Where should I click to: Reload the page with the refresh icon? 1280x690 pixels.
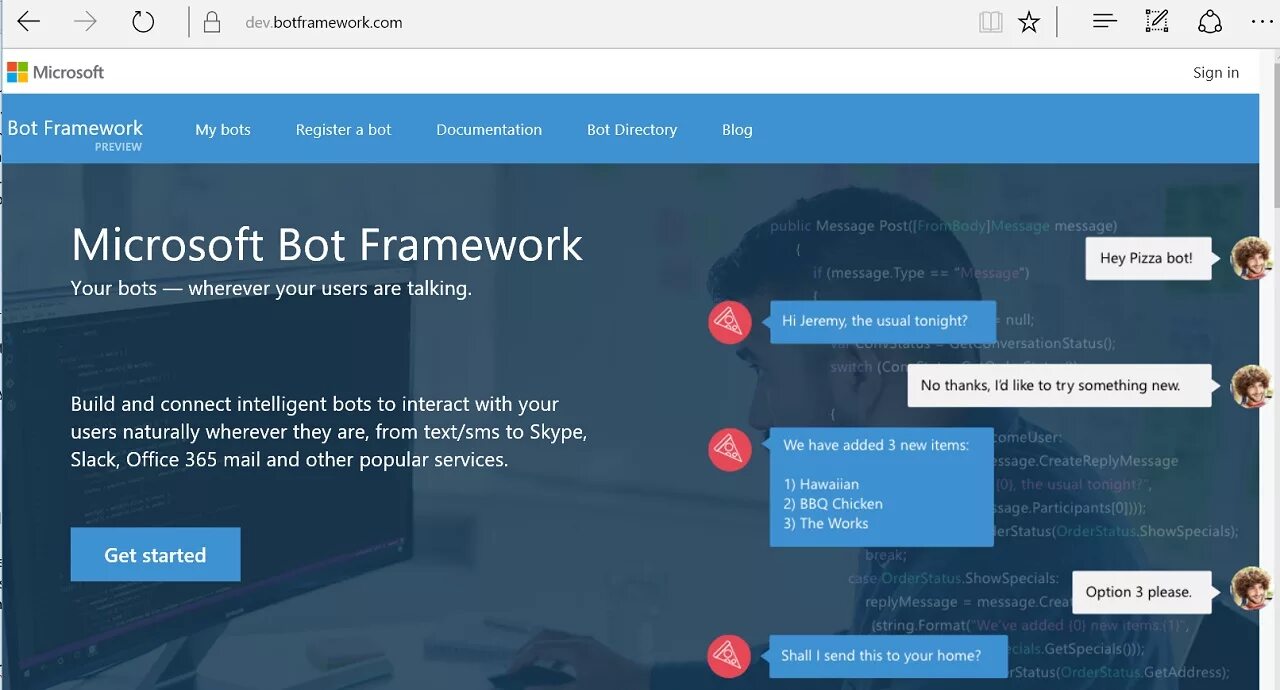[143, 22]
